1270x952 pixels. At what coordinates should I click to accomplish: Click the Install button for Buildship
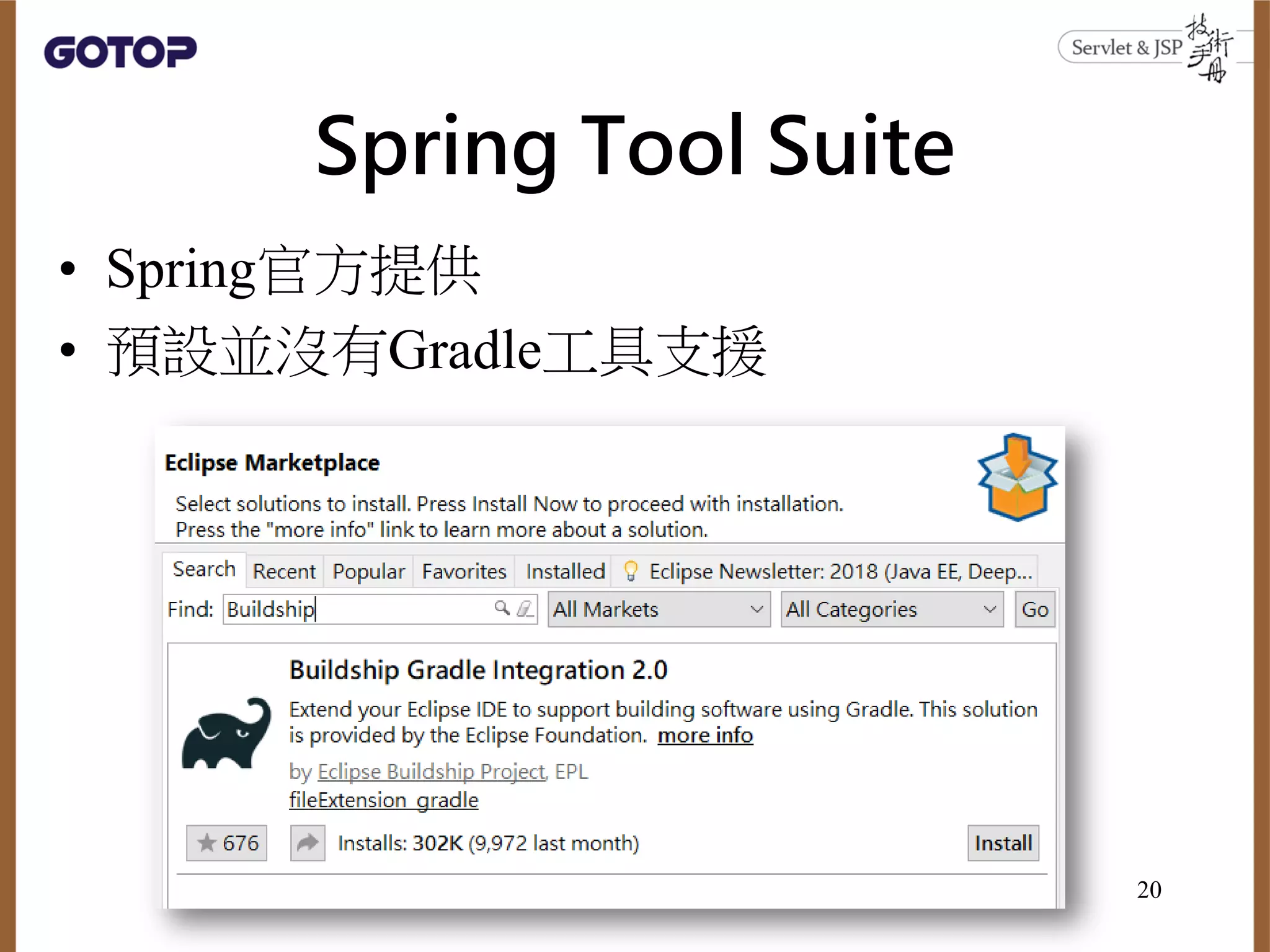pyautogui.click(x=1003, y=843)
